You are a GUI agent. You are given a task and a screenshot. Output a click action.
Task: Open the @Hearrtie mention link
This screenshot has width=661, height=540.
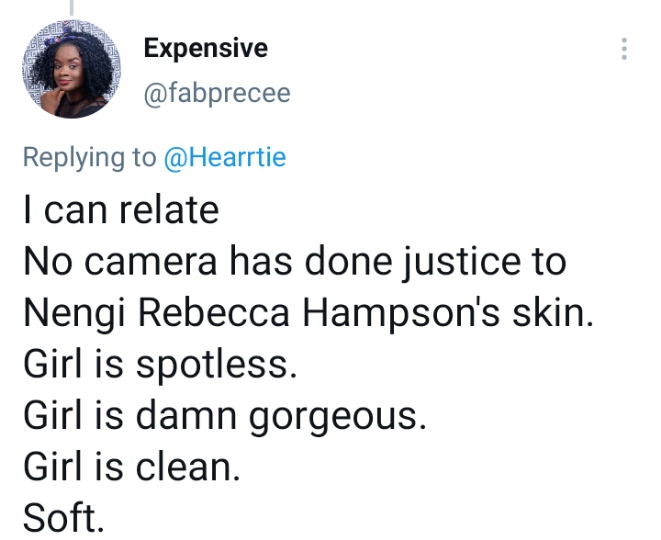225,157
